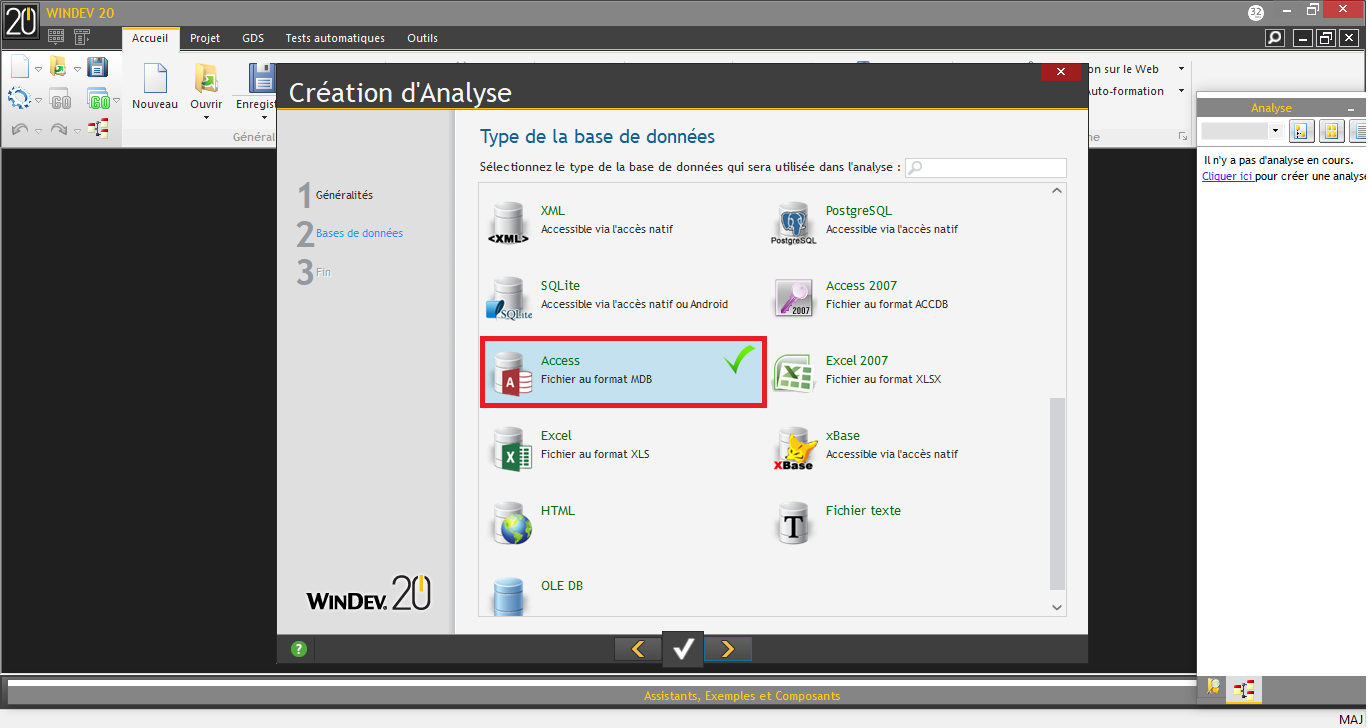Select the HTML database type
The height and width of the screenshot is (728, 1368).
(623, 523)
